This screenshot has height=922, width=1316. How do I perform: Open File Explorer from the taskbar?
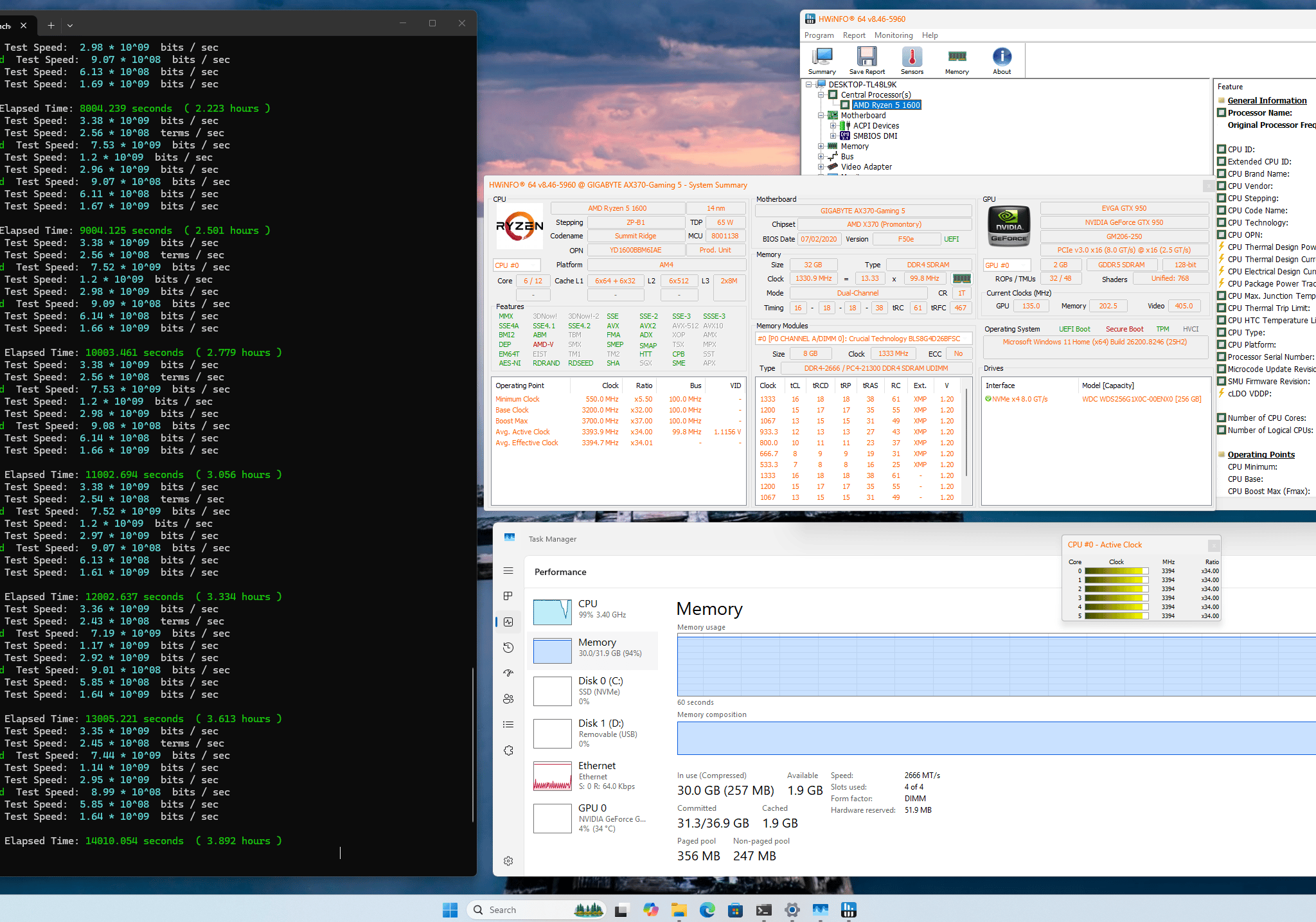coord(679,910)
